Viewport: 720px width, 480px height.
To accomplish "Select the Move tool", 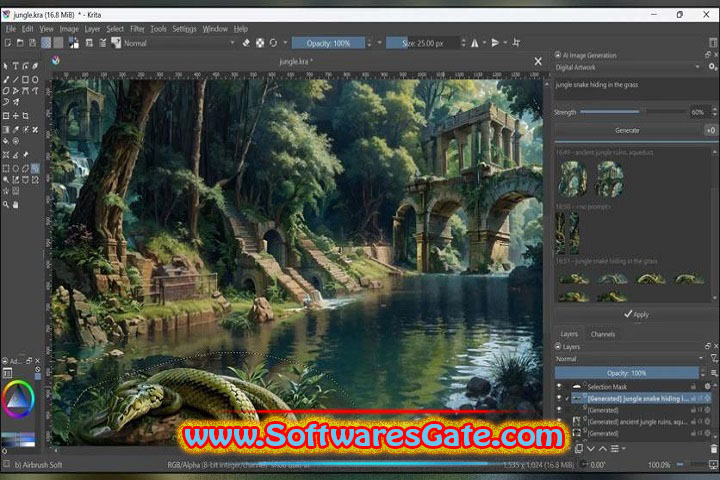I will (x=16, y=116).
